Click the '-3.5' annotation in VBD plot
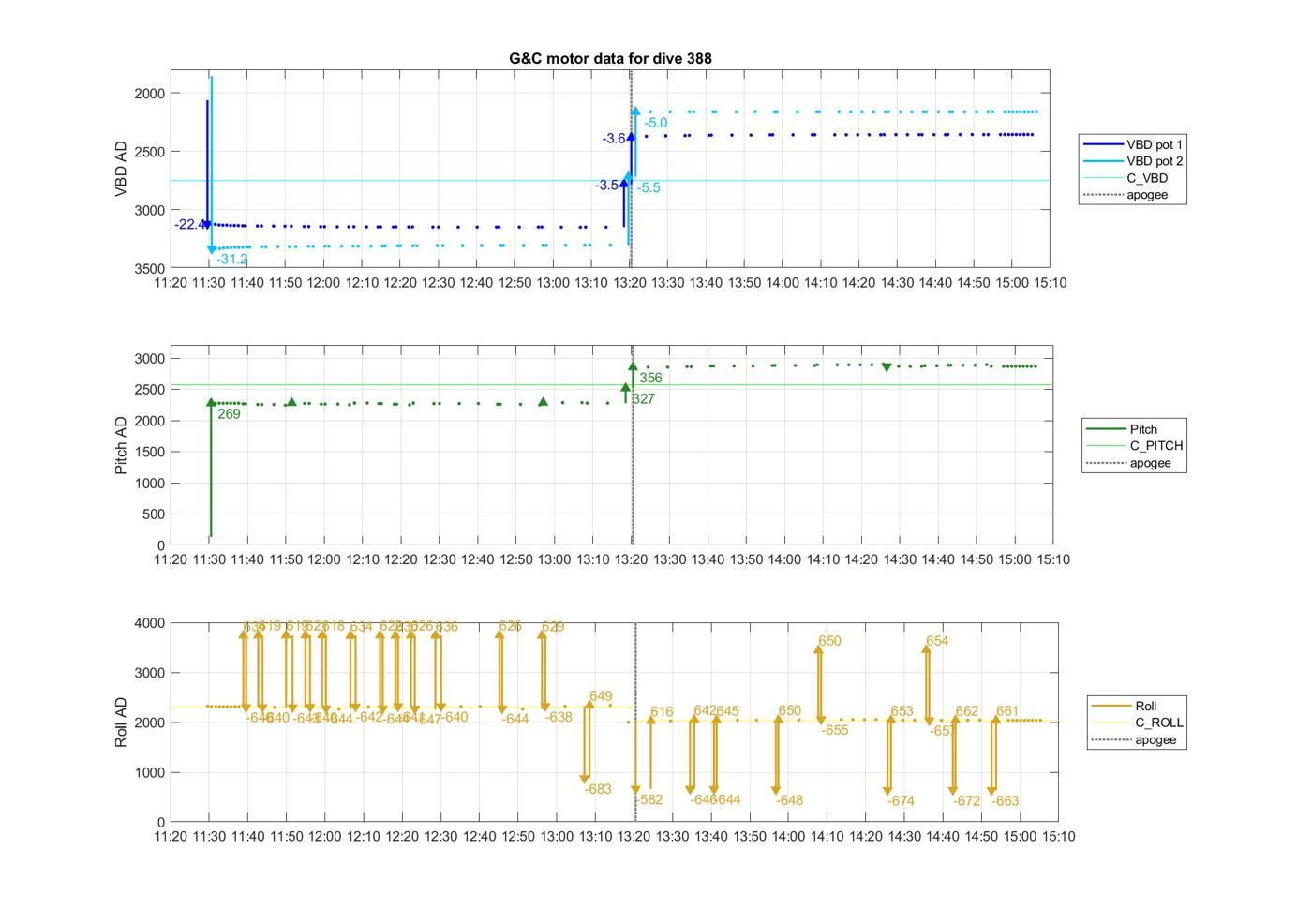Image resolution: width=1312 pixels, height=924 pixels. [606, 186]
